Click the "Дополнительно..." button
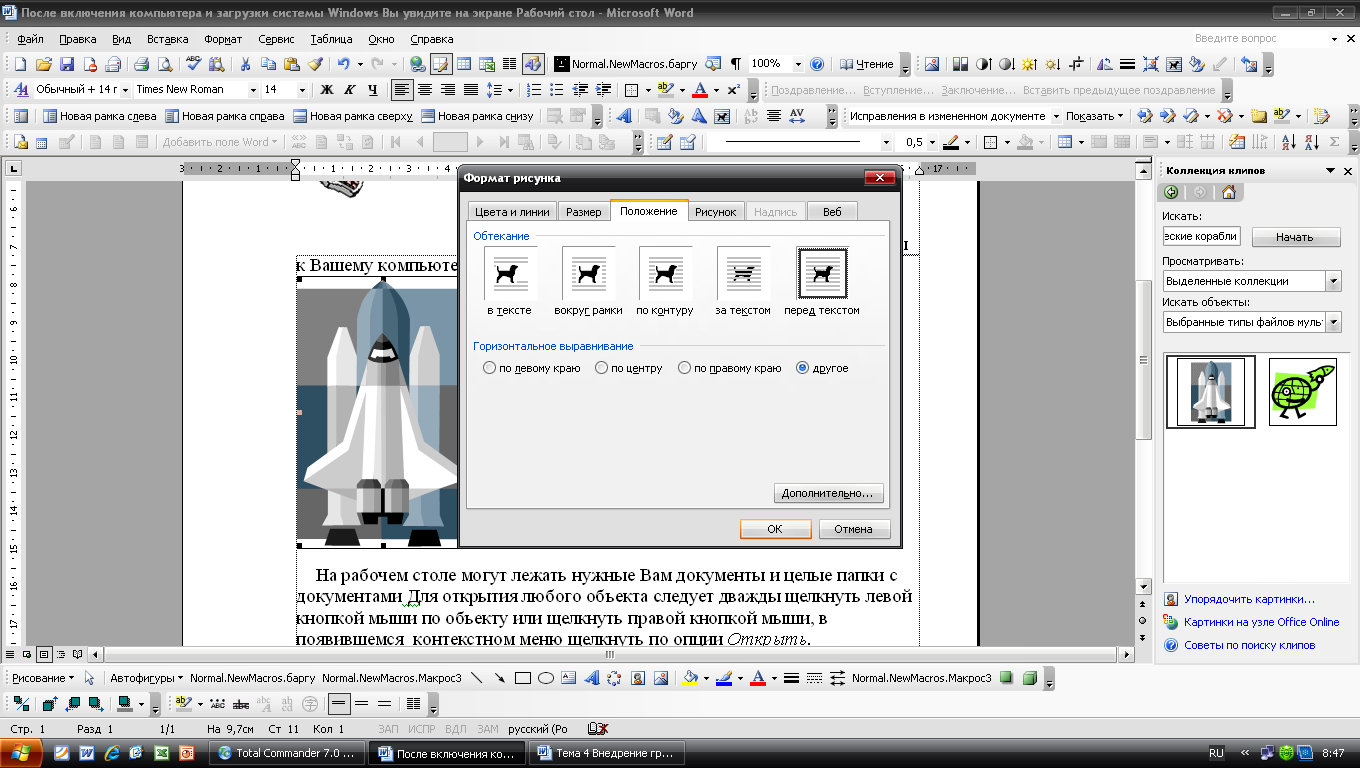This screenshot has height=768, width=1360. coord(829,493)
